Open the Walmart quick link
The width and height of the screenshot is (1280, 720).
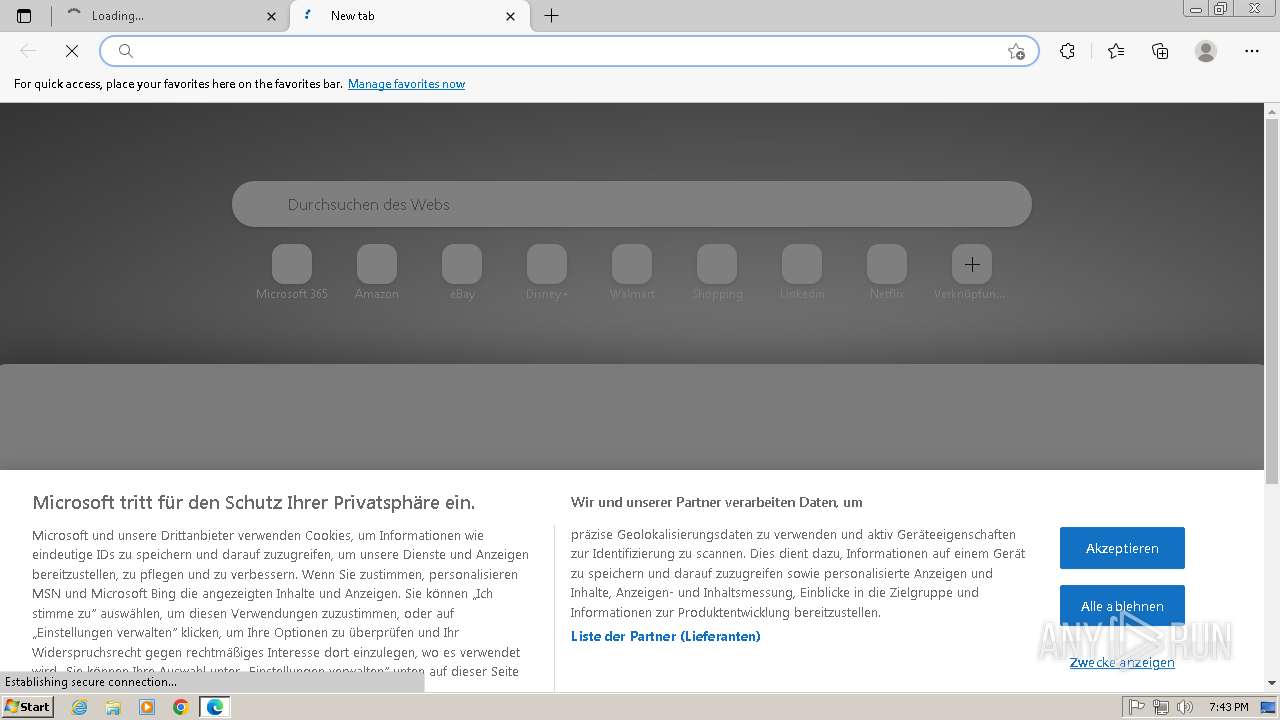[x=632, y=272]
